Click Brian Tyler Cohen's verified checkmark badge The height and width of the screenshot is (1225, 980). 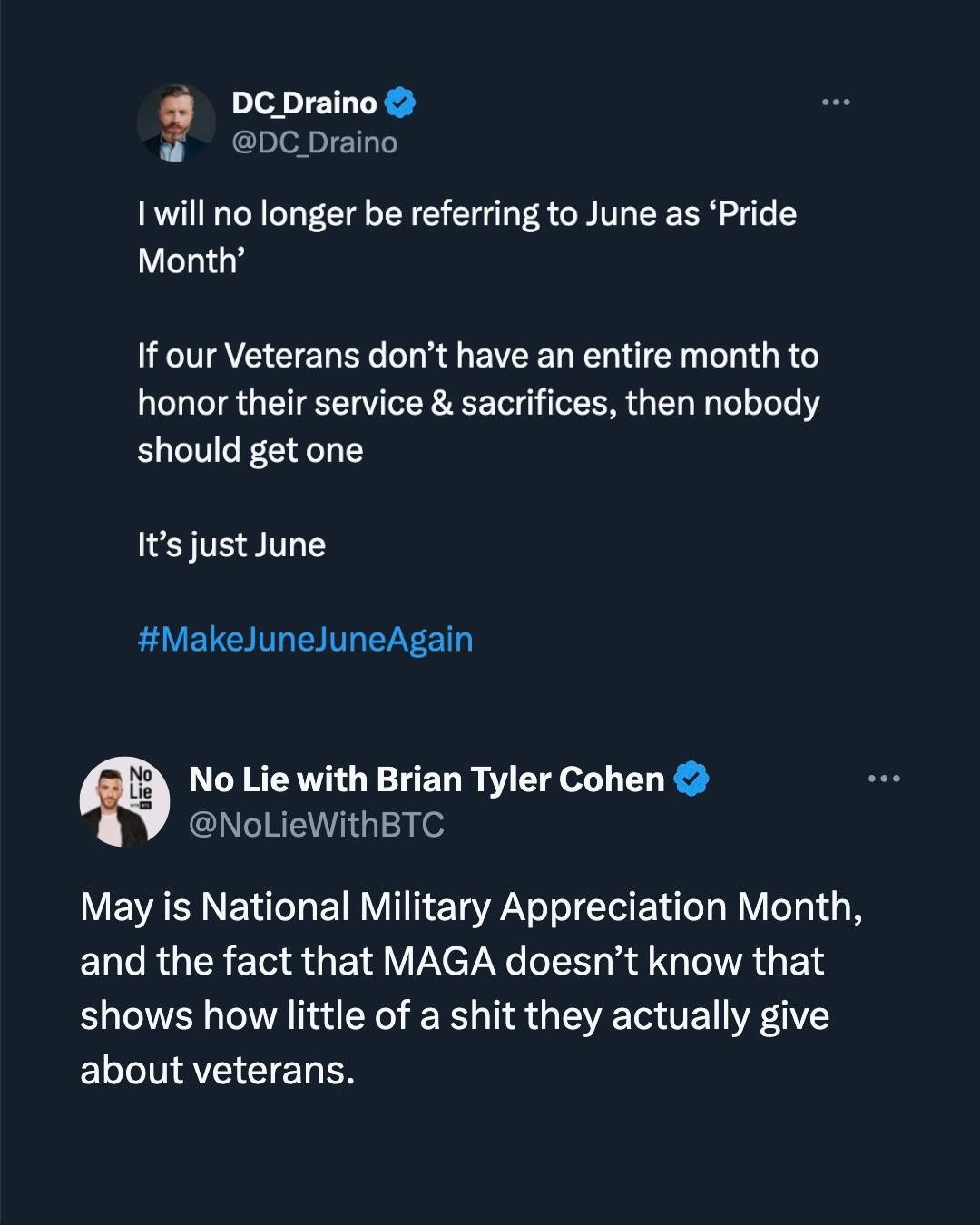coord(691,779)
